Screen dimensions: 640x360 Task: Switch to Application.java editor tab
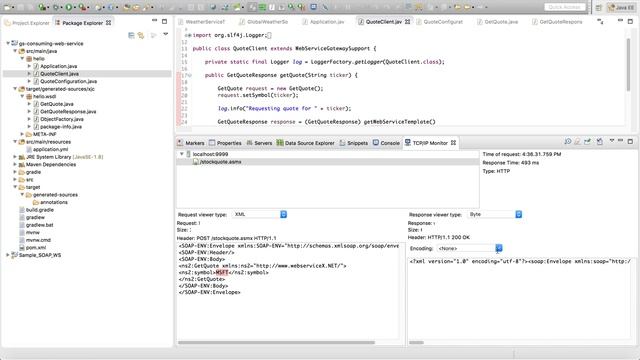click(323, 22)
